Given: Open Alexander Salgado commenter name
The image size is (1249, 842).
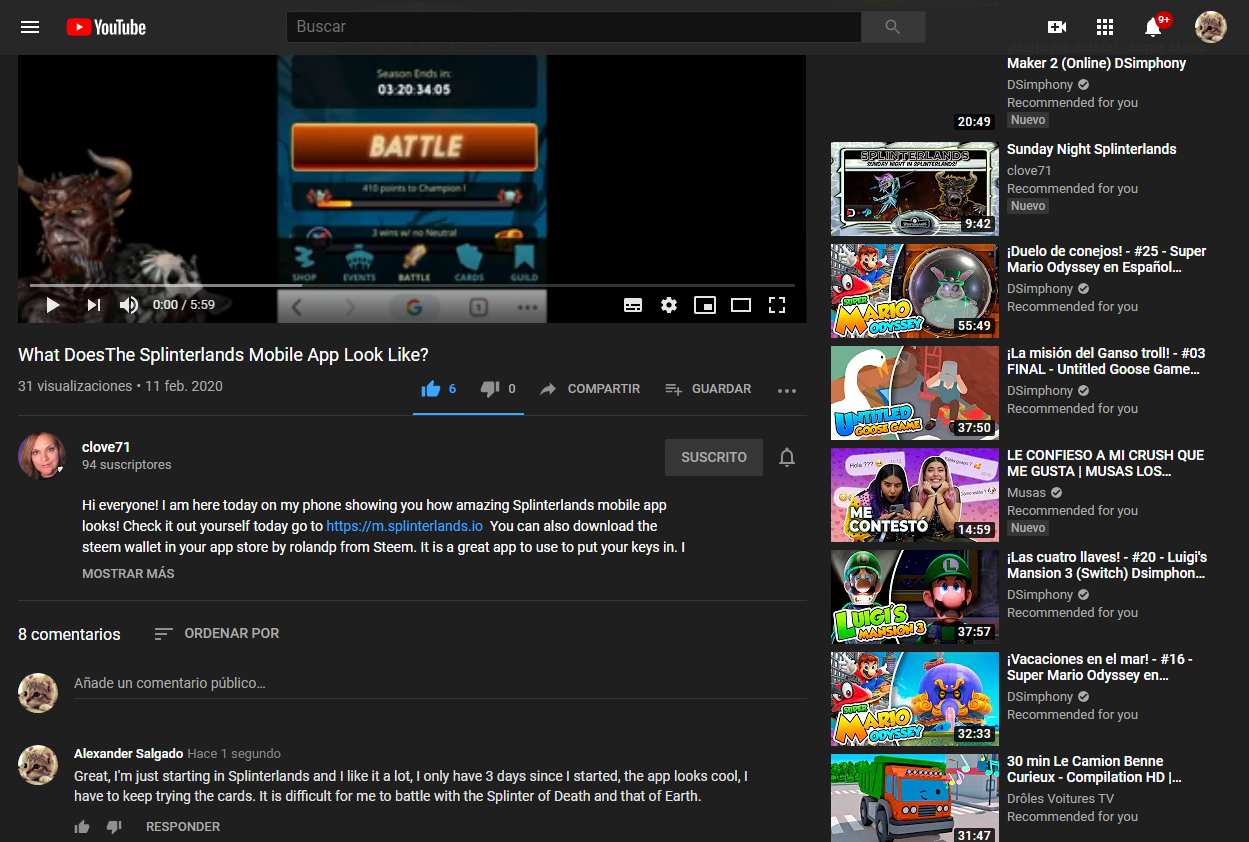Looking at the screenshot, I should pyautogui.click(x=128, y=754).
